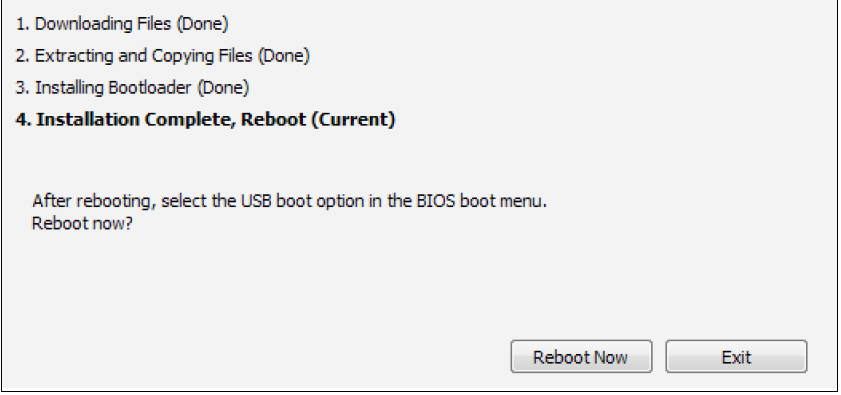Screen dimensions: 841x395
Task: Click the bold step number '4.'
Action: pyautogui.click(x=24, y=119)
